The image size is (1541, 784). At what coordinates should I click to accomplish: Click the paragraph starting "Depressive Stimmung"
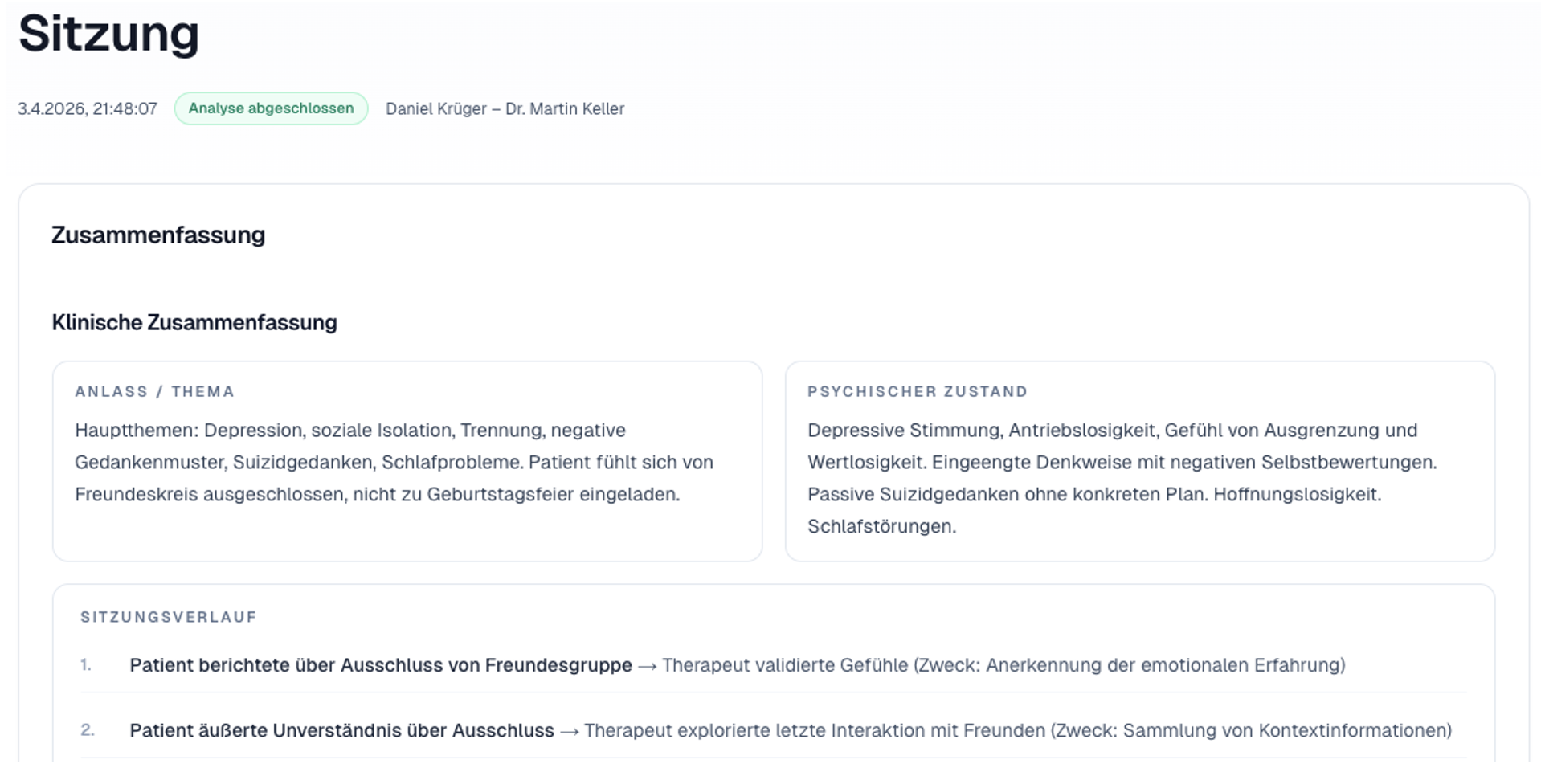pyautogui.click(x=1122, y=479)
